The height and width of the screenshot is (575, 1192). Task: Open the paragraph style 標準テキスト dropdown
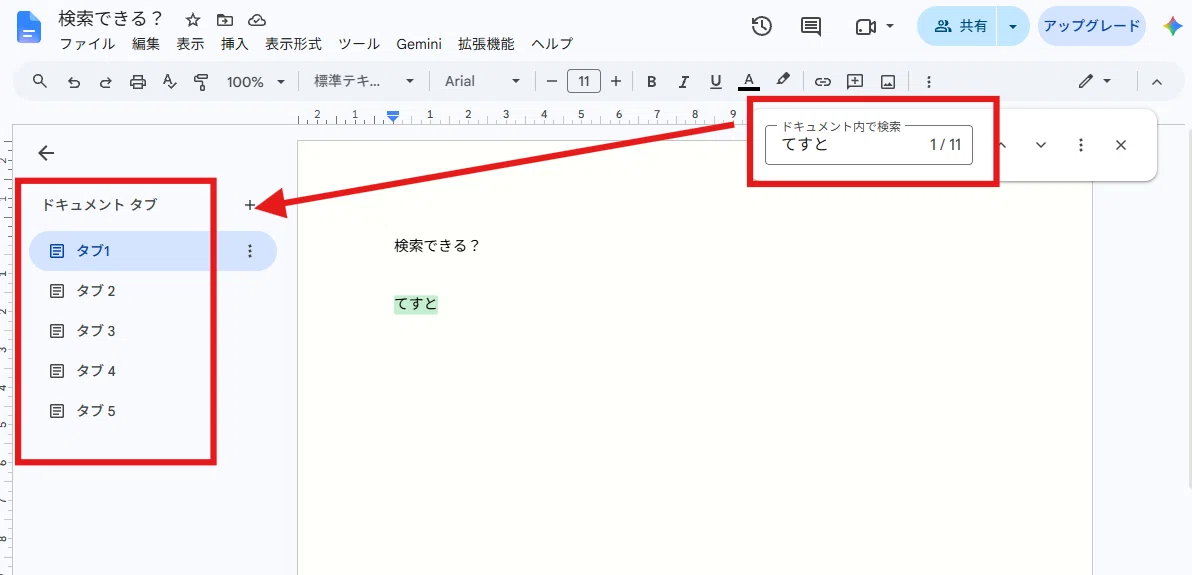tap(364, 81)
